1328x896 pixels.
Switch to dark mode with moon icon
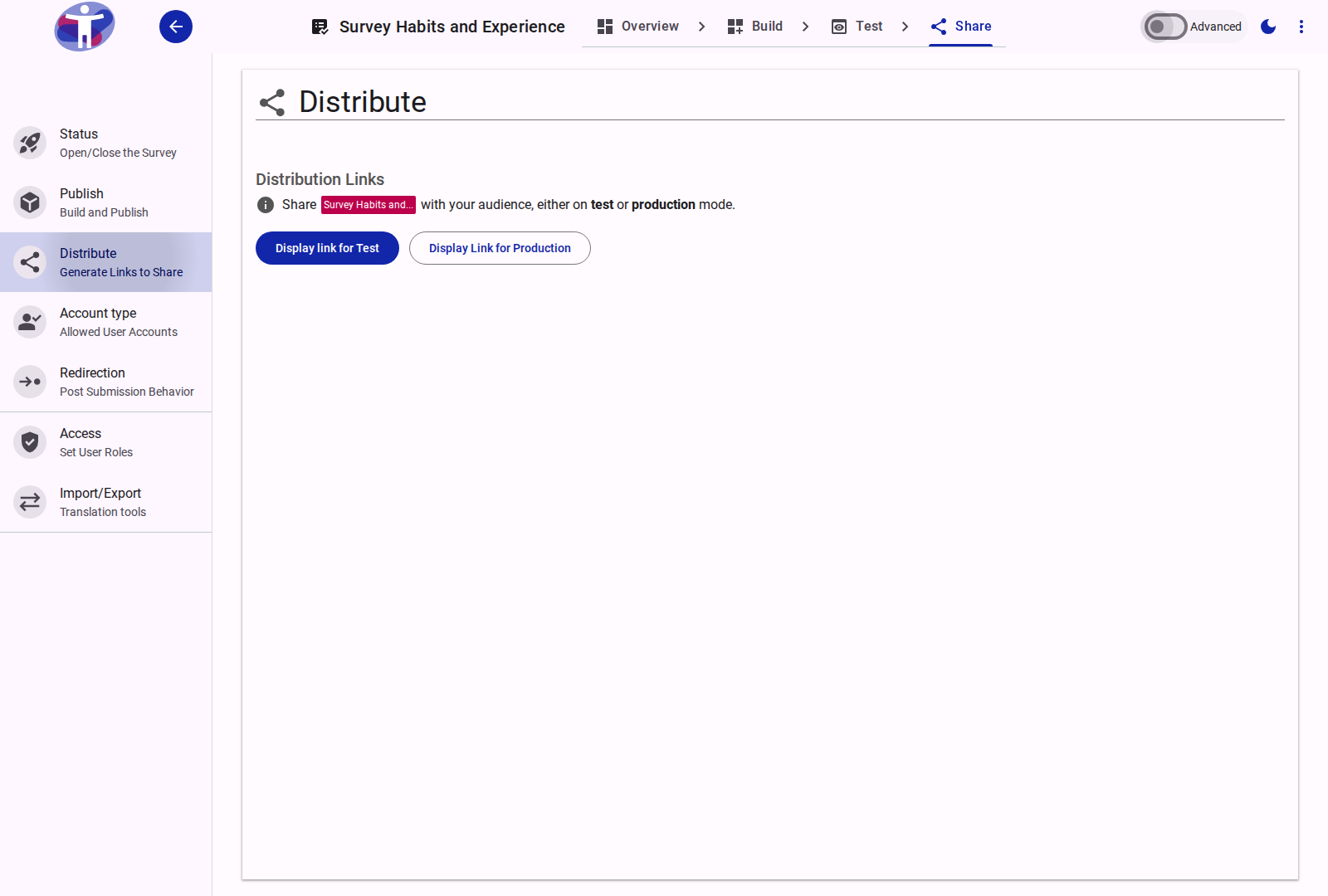[x=1268, y=27]
